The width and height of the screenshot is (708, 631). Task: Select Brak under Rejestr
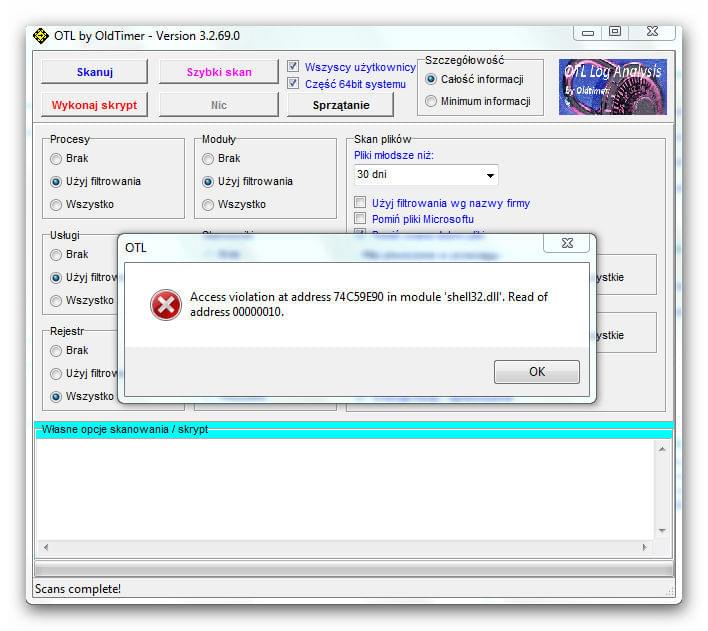tap(56, 351)
